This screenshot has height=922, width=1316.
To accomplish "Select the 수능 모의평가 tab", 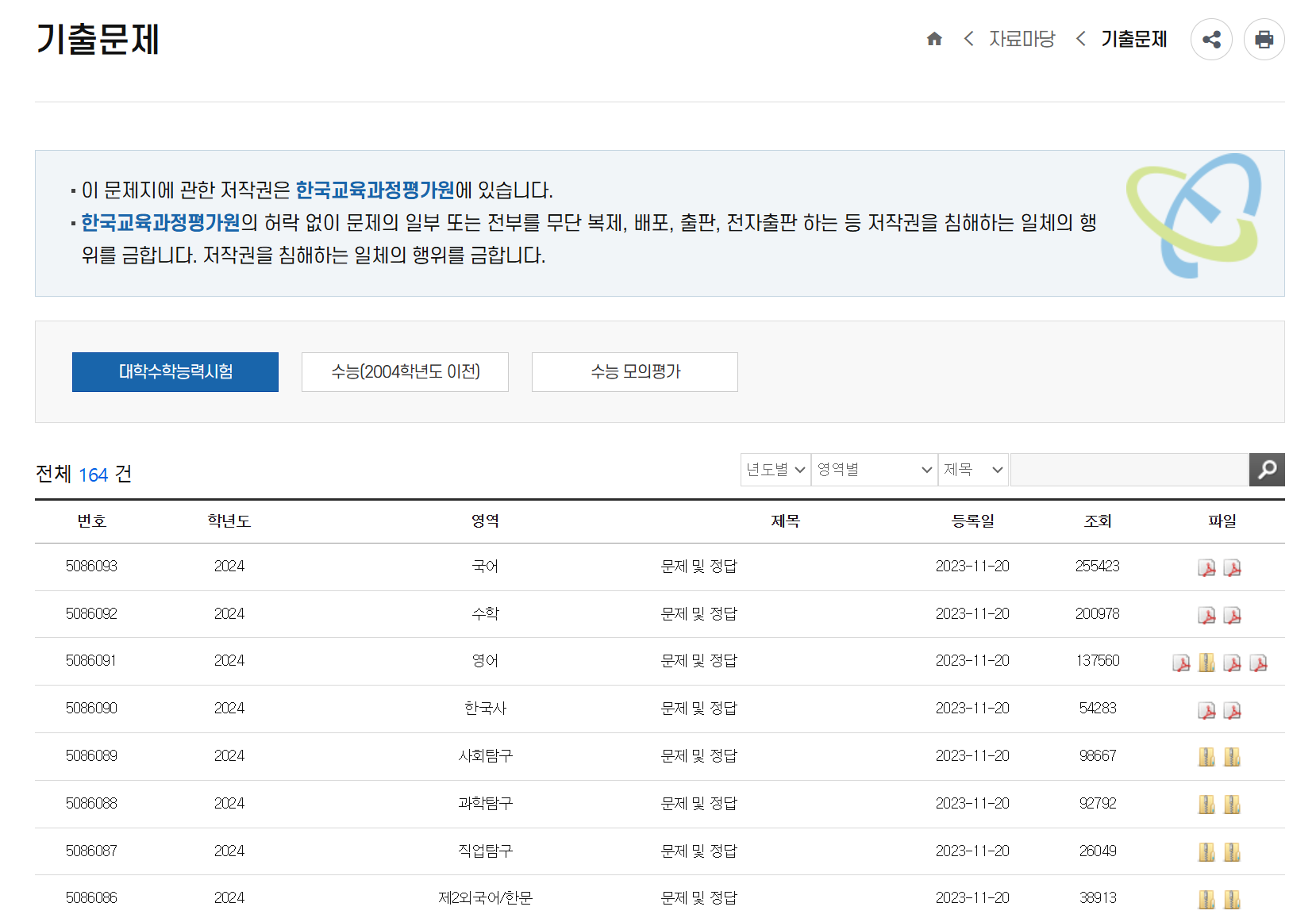I will pos(634,371).
